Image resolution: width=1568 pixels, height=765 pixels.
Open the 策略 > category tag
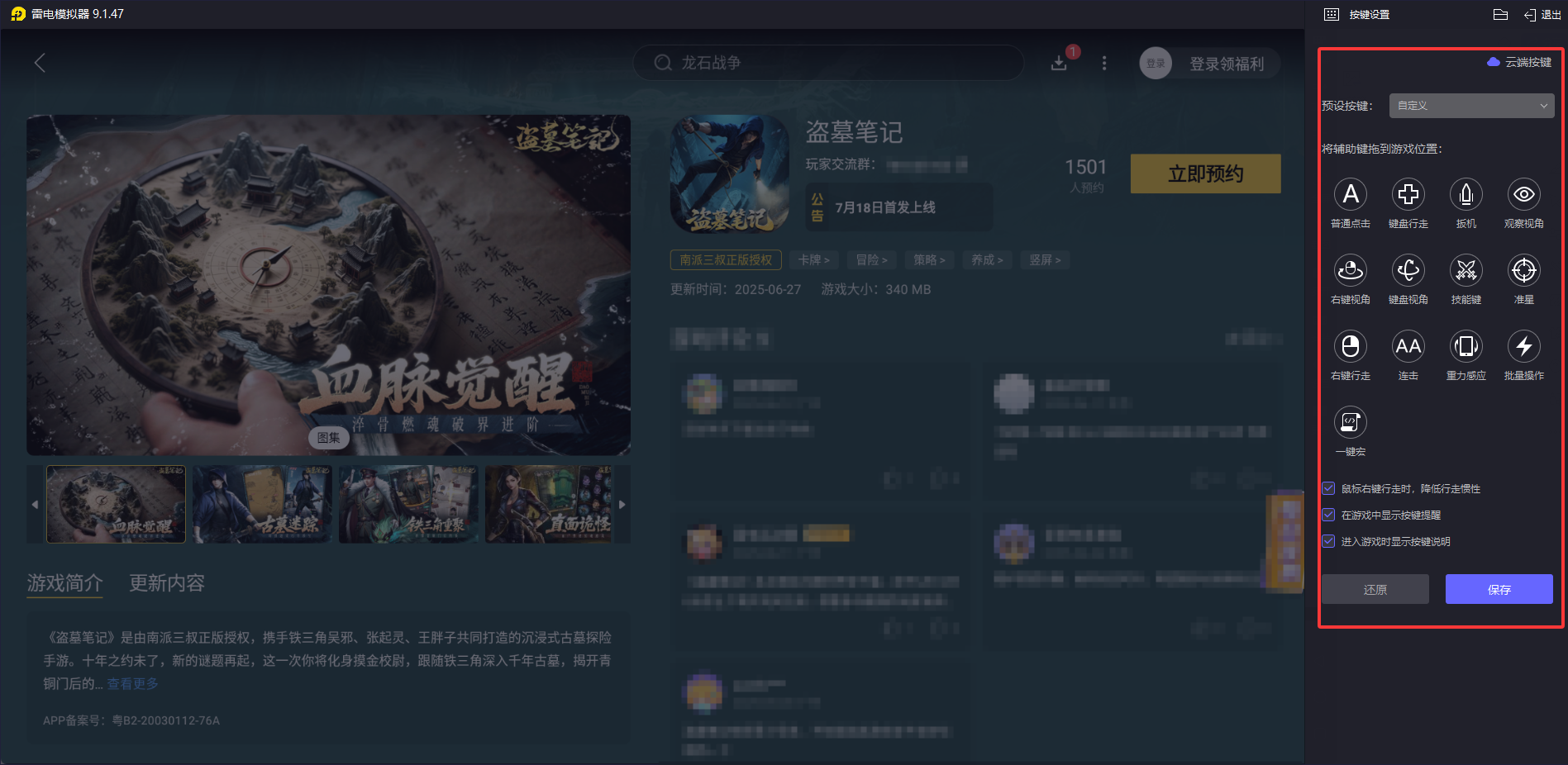[929, 260]
